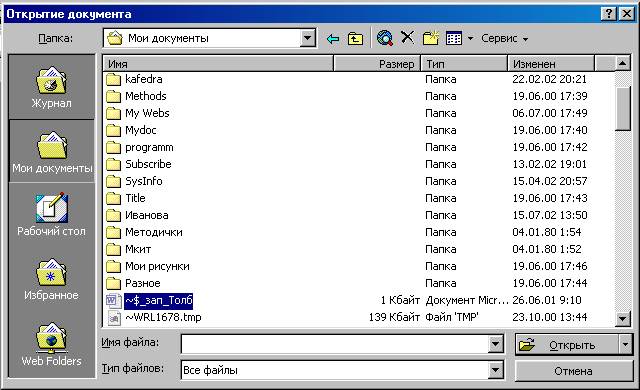The height and width of the screenshot is (390, 640).
Task: Click the Word document icon for ~$_зап_Толб
Action: (113, 301)
